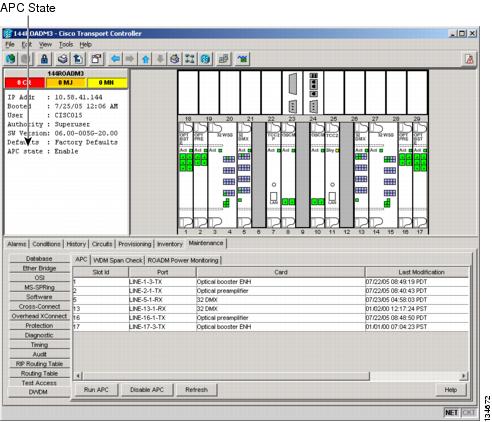Open the WDM Span Check subtab
The height and width of the screenshot is (422, 492).
tap(118, 260)
